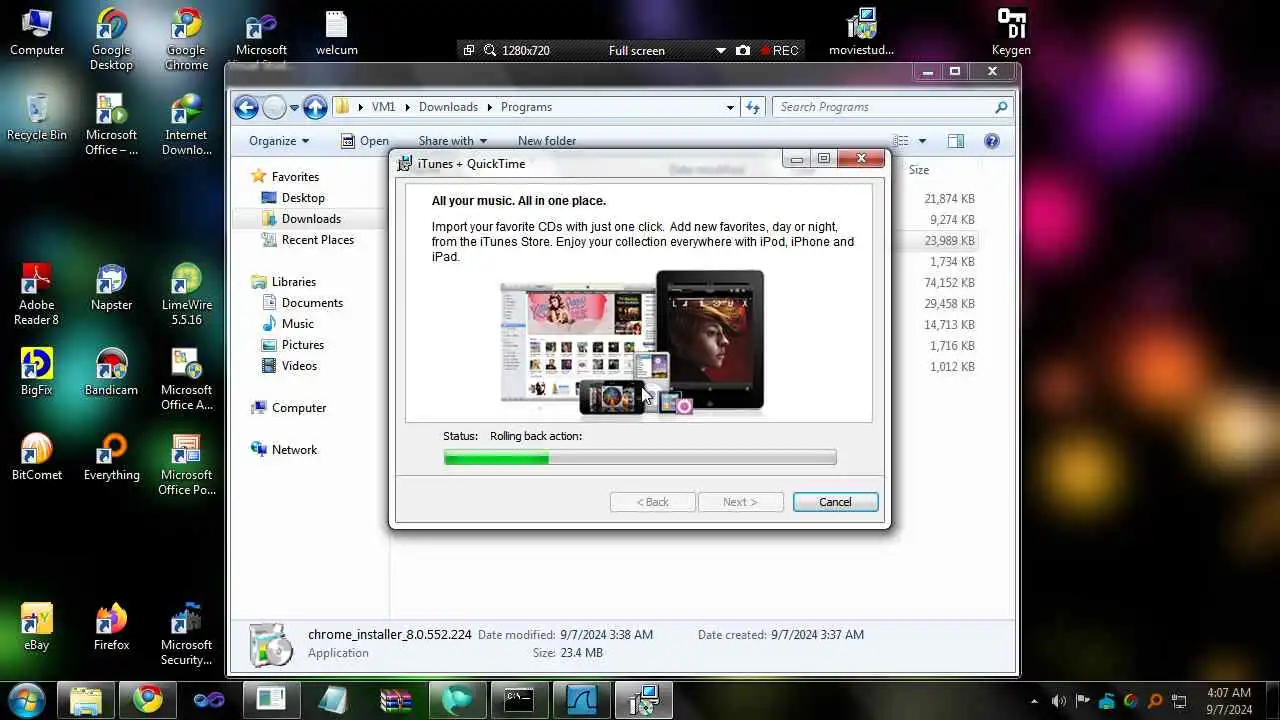Select the Microsoft Security desktop icon
This screenshot has height=720, width=1280.
[x=186, y=634]
